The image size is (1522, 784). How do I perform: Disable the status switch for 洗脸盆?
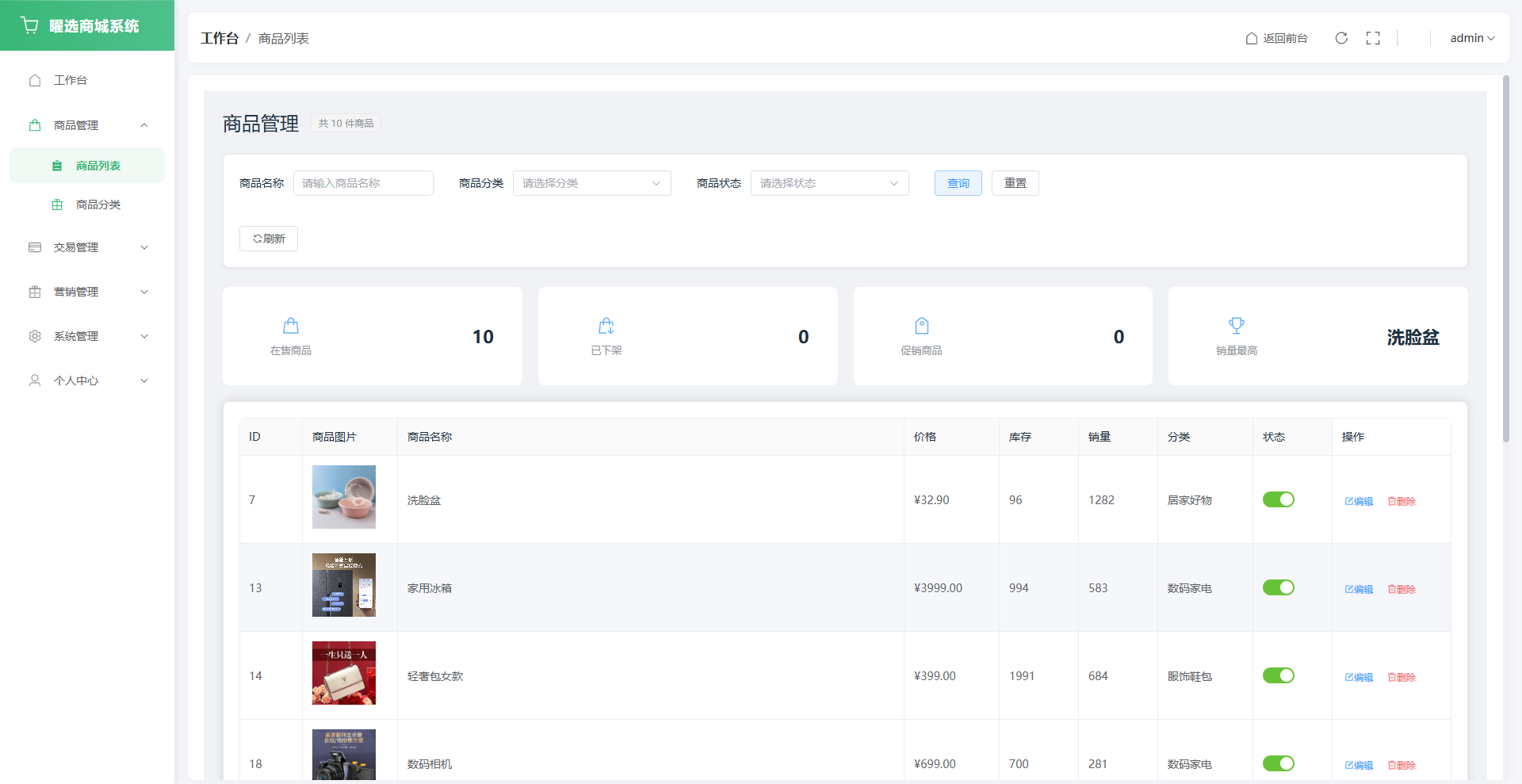[x=1278, y=499]
